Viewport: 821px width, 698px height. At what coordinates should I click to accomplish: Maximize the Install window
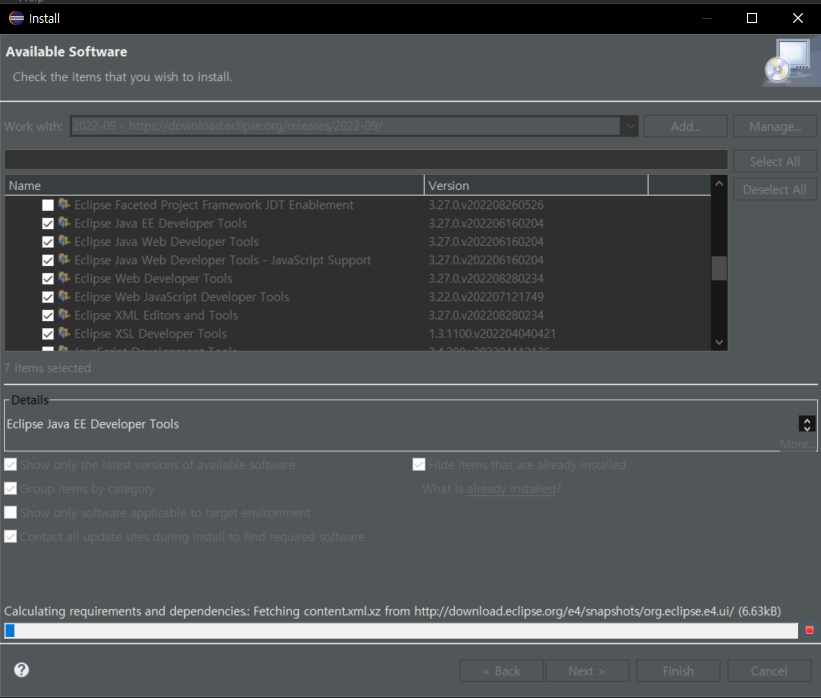coord(752,18)
